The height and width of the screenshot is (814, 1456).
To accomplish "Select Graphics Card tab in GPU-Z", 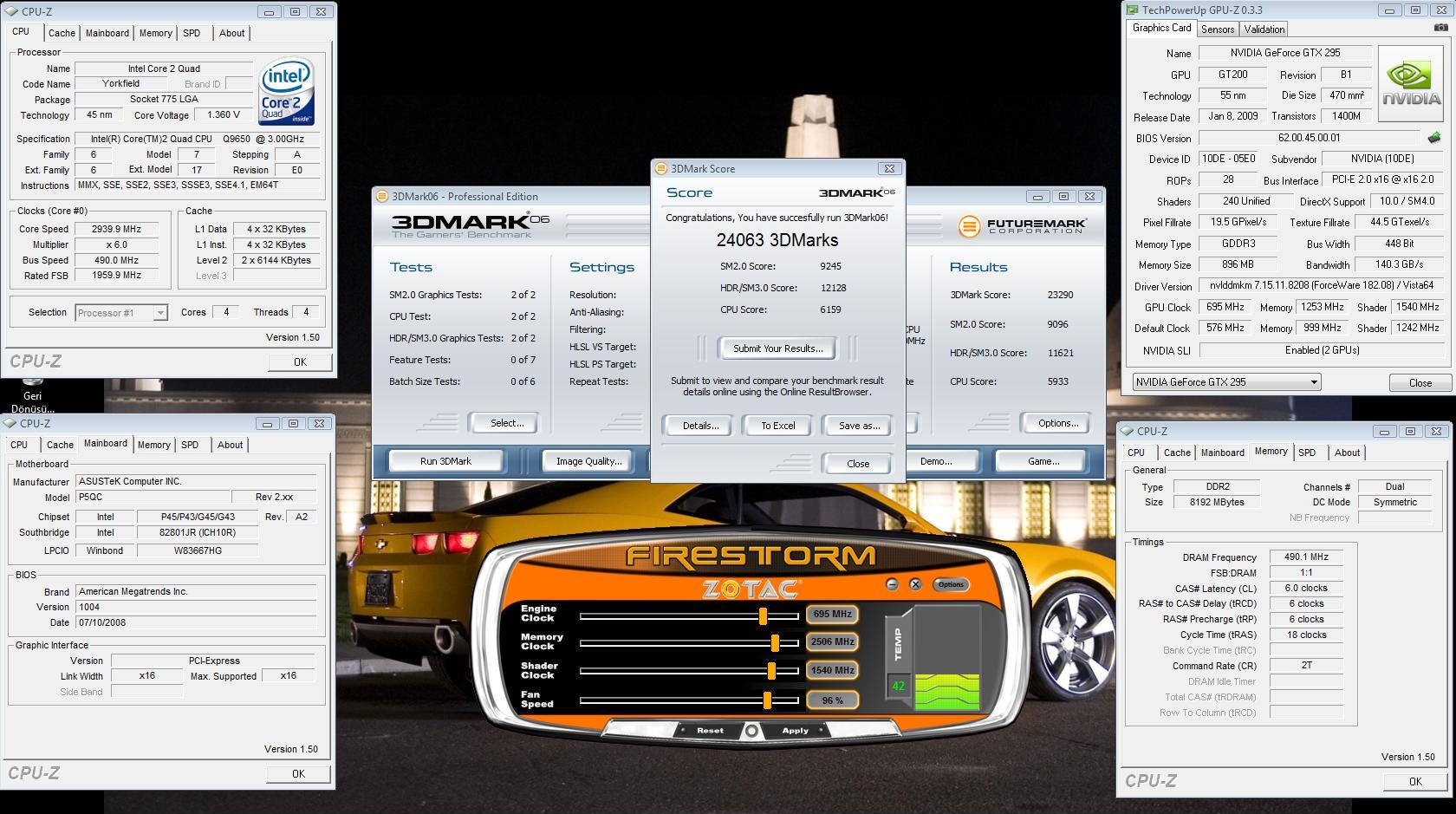I will (x=1161, y=28).
